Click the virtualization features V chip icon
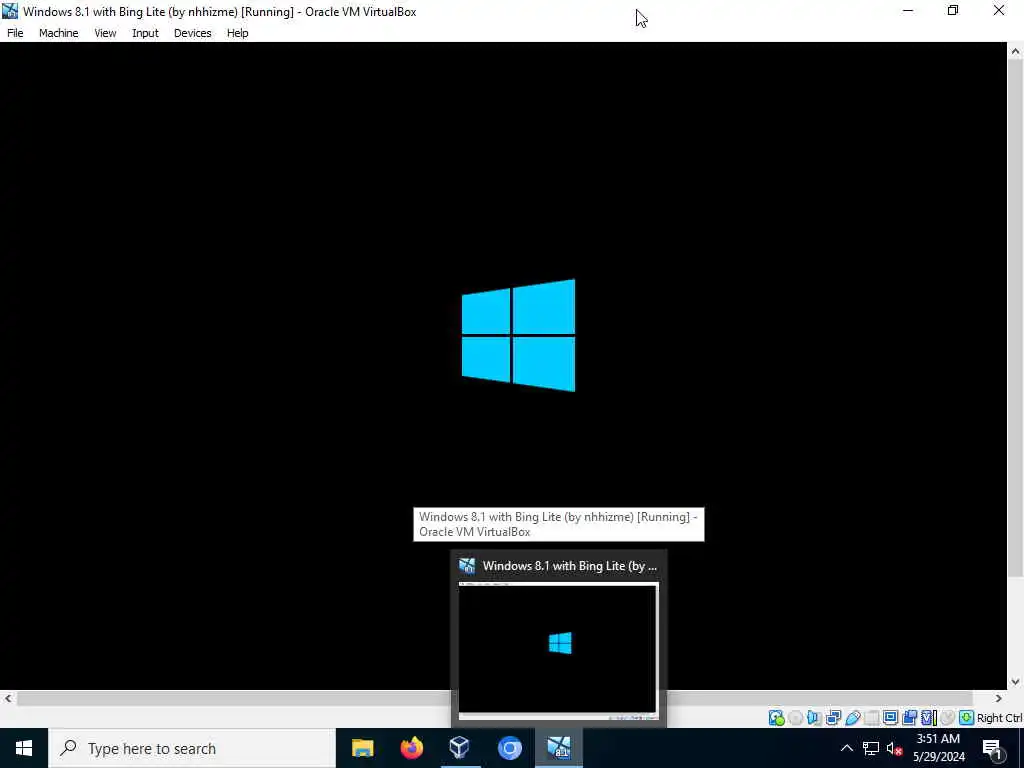 coord(928,718)
